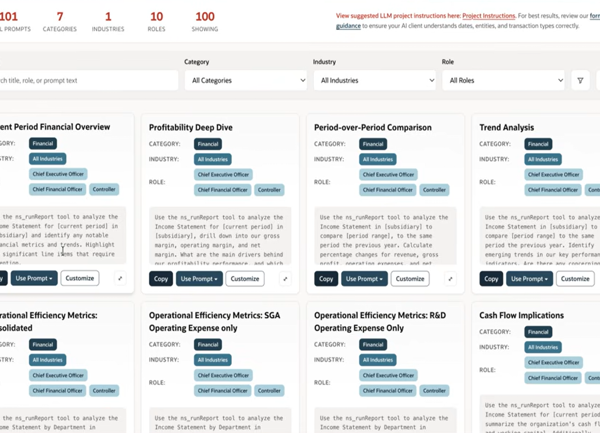Expand the Period-over-Period Comparison prompt card

point(450,279)
